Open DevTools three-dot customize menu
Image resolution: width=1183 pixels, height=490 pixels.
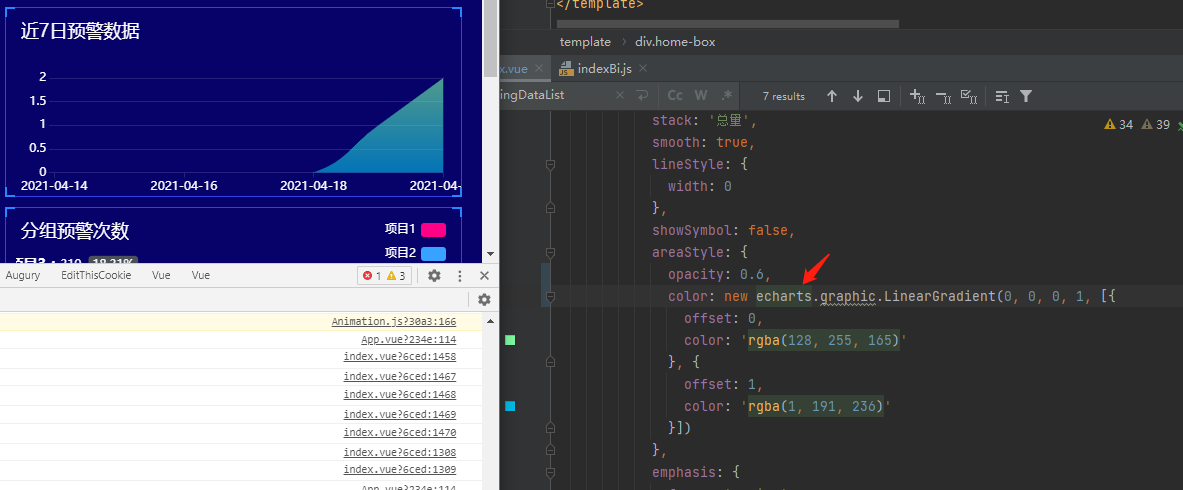click(x=459, y=276)
